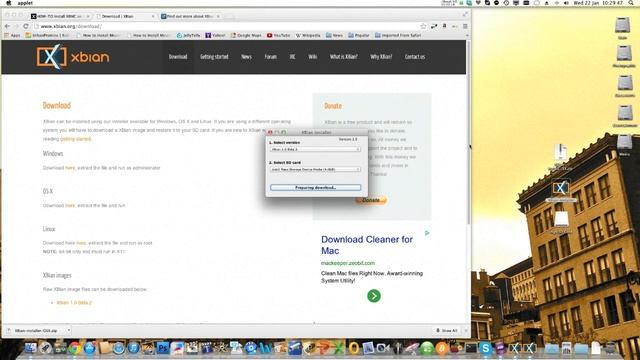Viewport: 640px width, 360px height.
Task: Open the XBian 1.0 Beta 2 image link
Action: pyautogui.click(x=74, y=303)
